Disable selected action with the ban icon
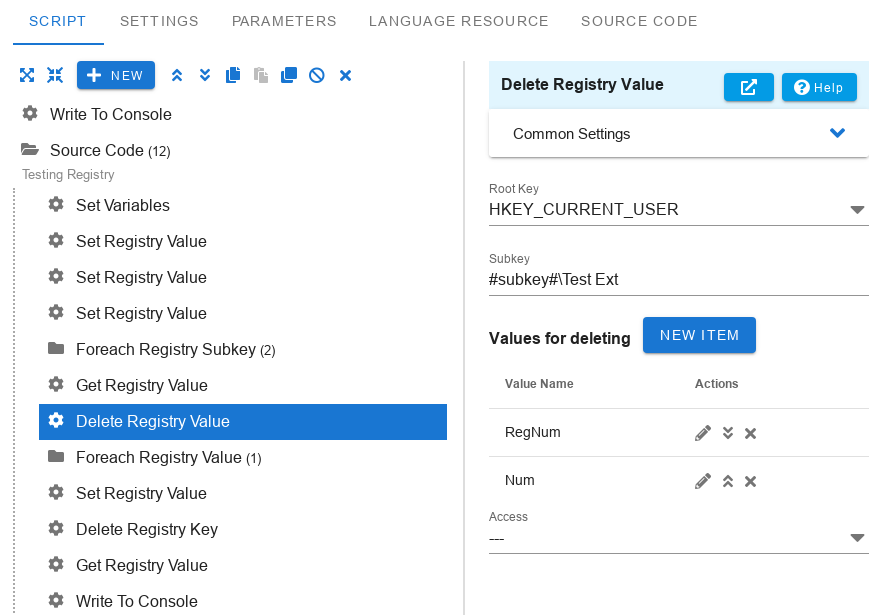 click(x=317, y=75)
